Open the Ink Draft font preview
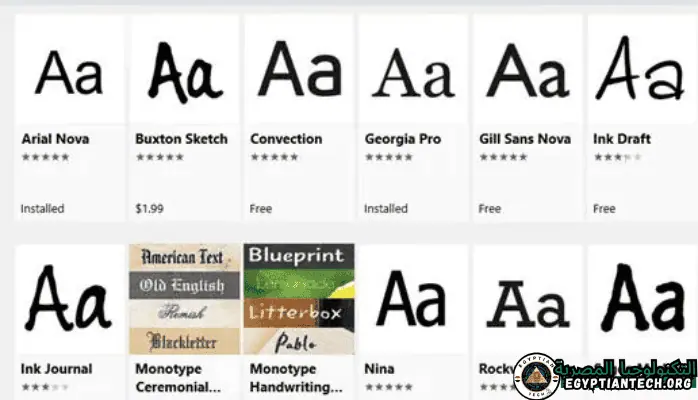 pyautogui.click(x=638, y=71)
